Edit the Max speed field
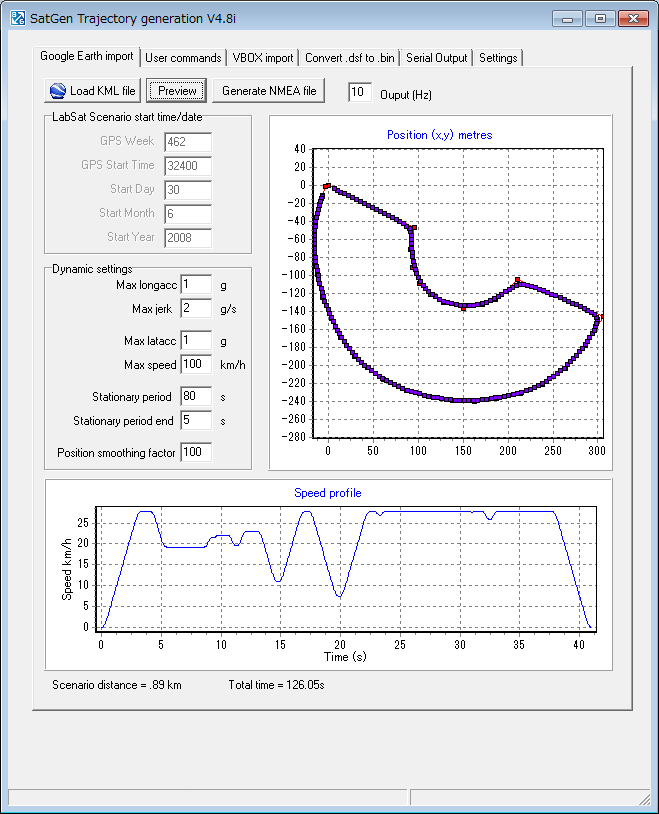Screen dimensions: 659x814 click(x=195, y=364)
